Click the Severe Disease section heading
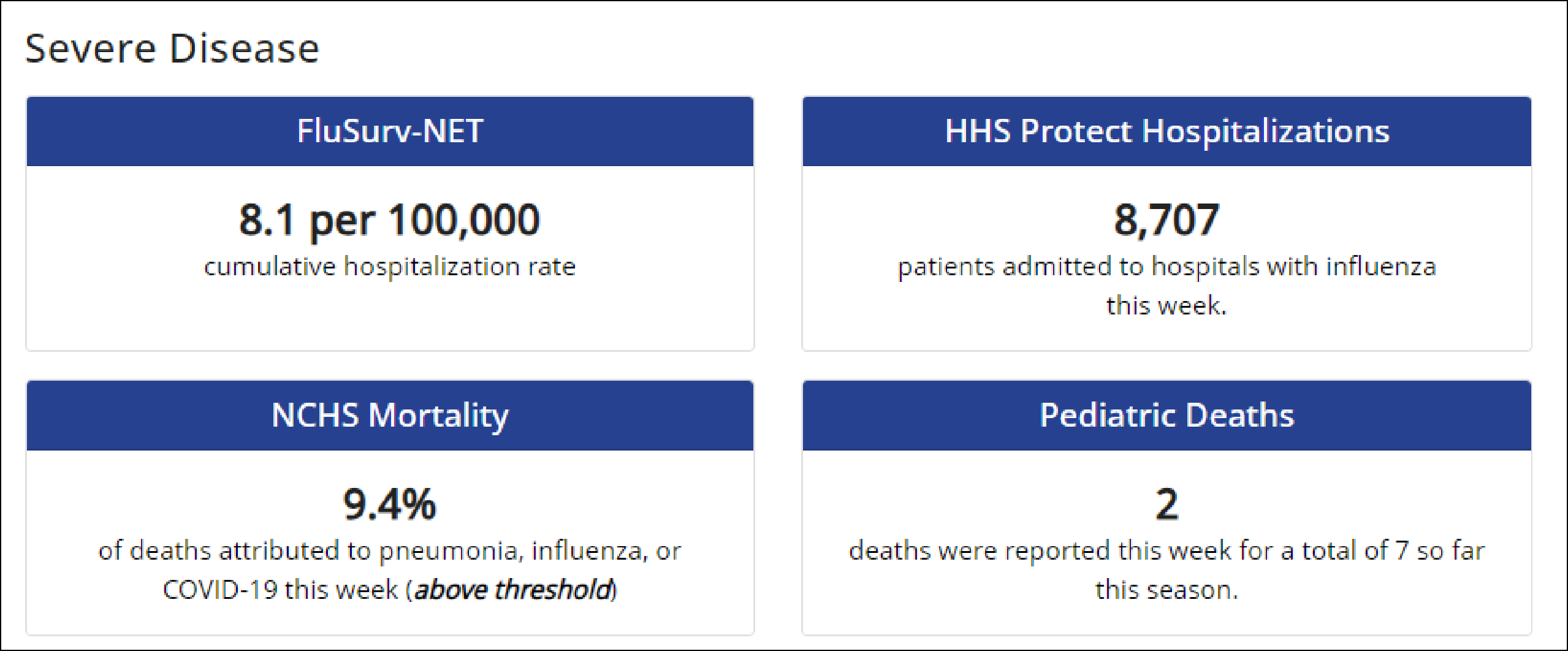This screenshot has width=1568, height=651. 172,48
